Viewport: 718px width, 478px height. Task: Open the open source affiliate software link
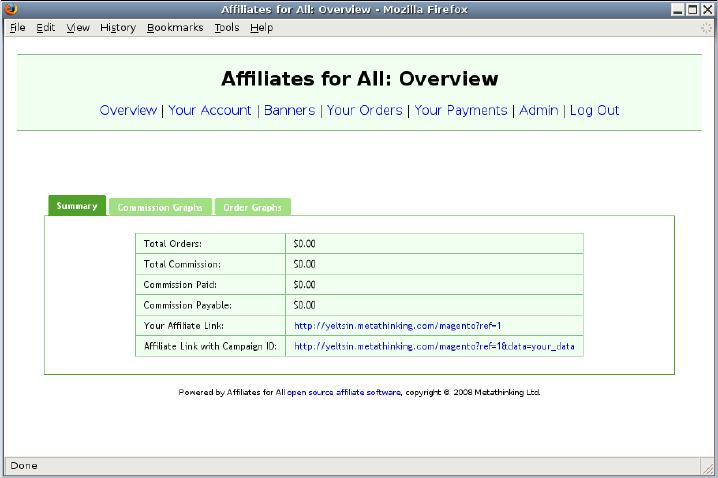(344, 392)
